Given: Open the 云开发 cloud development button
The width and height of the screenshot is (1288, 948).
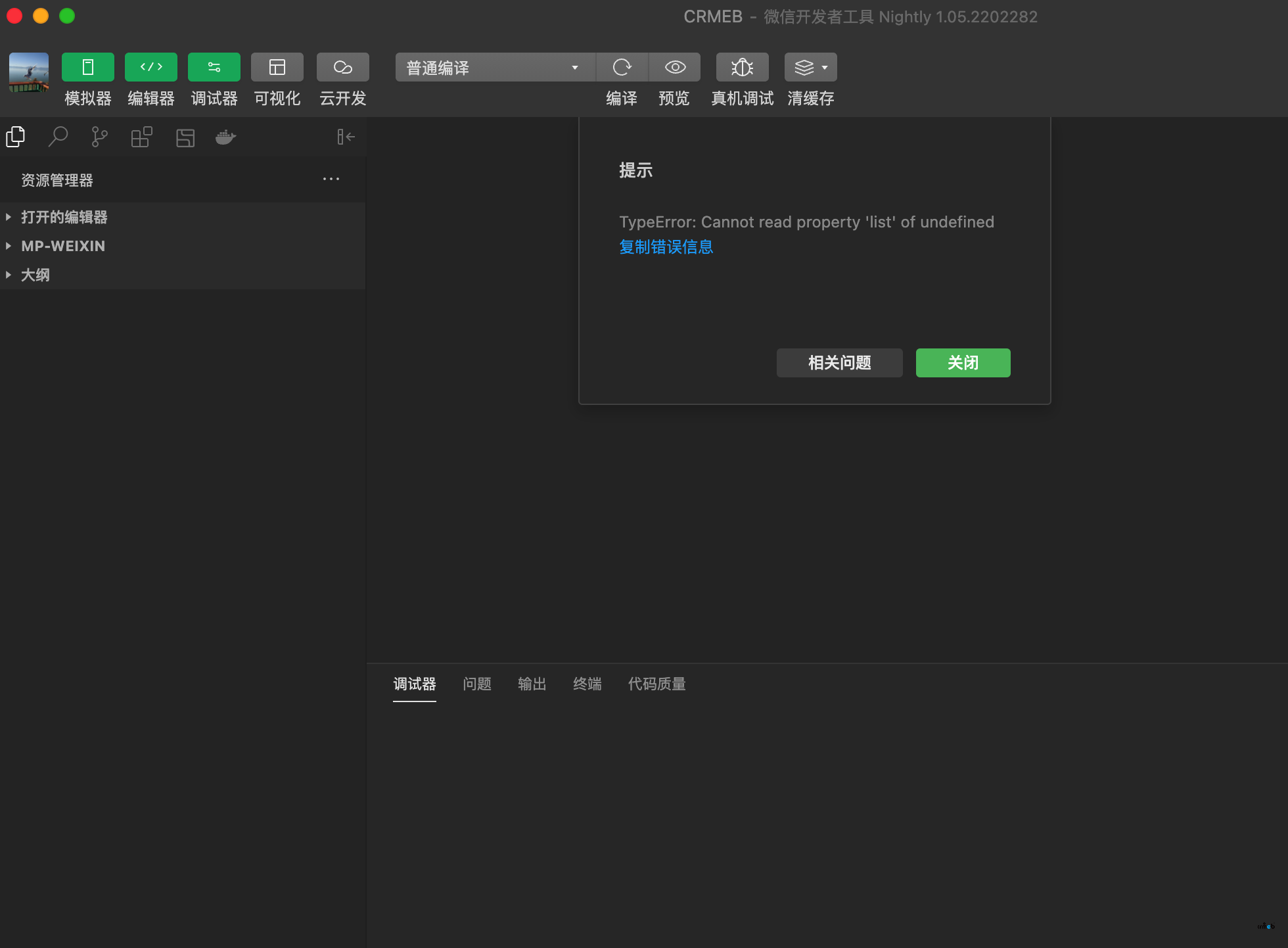Looking at the screenshot, I should (343, 67).
